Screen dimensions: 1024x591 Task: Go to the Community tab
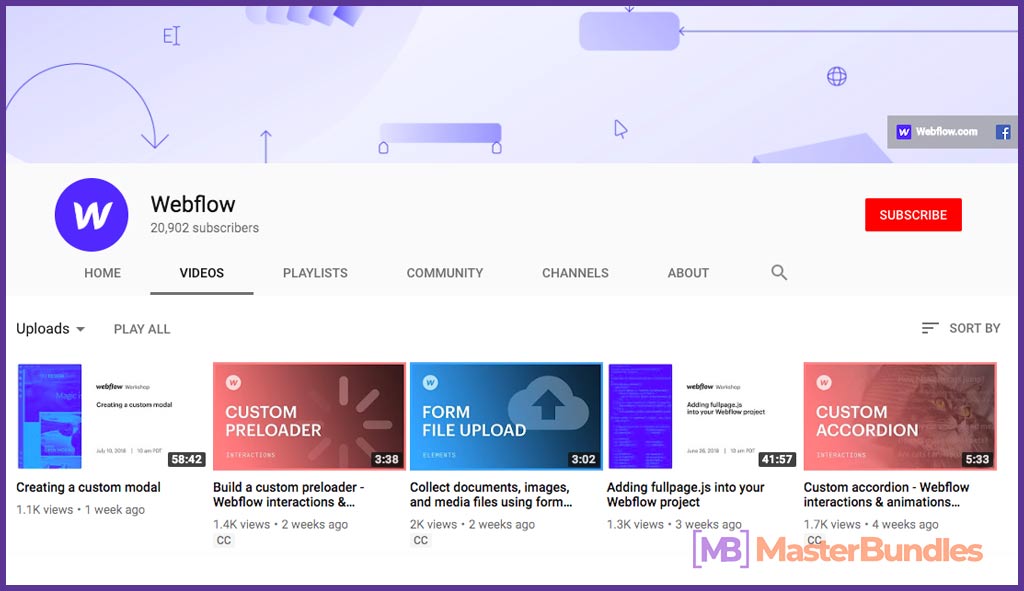[x=445, y=273]
